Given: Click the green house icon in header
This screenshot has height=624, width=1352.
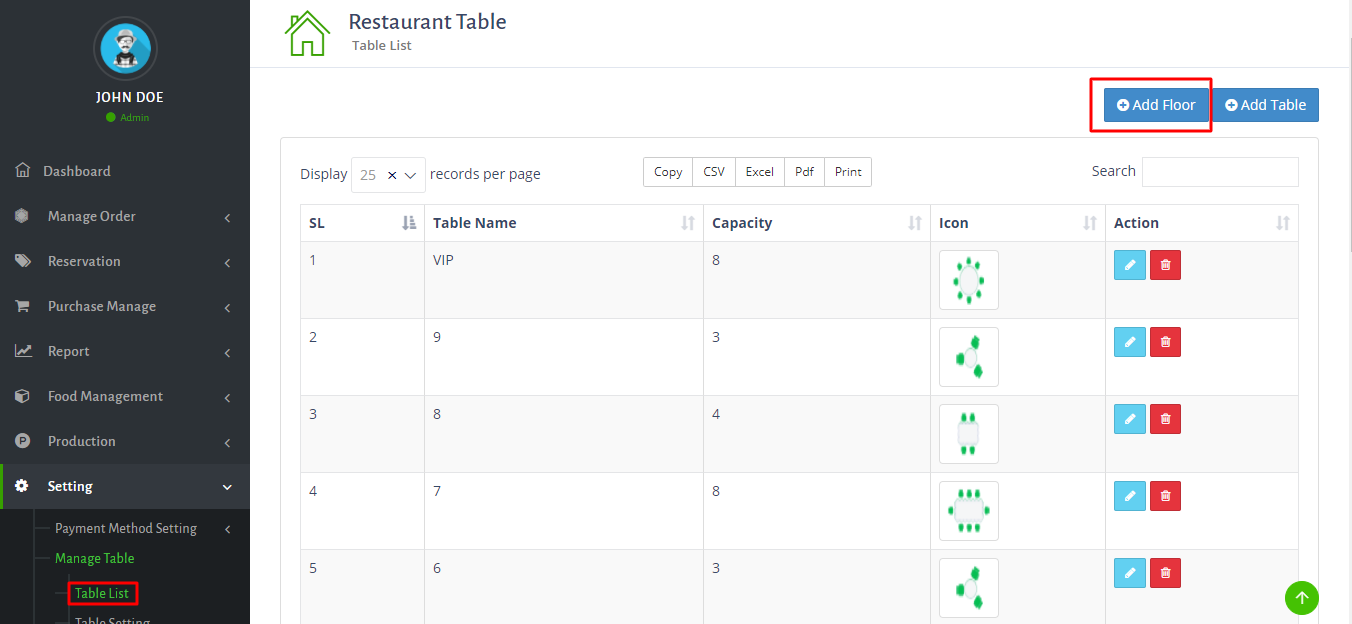Looking at the screenshot, I should tap(307, 34).
